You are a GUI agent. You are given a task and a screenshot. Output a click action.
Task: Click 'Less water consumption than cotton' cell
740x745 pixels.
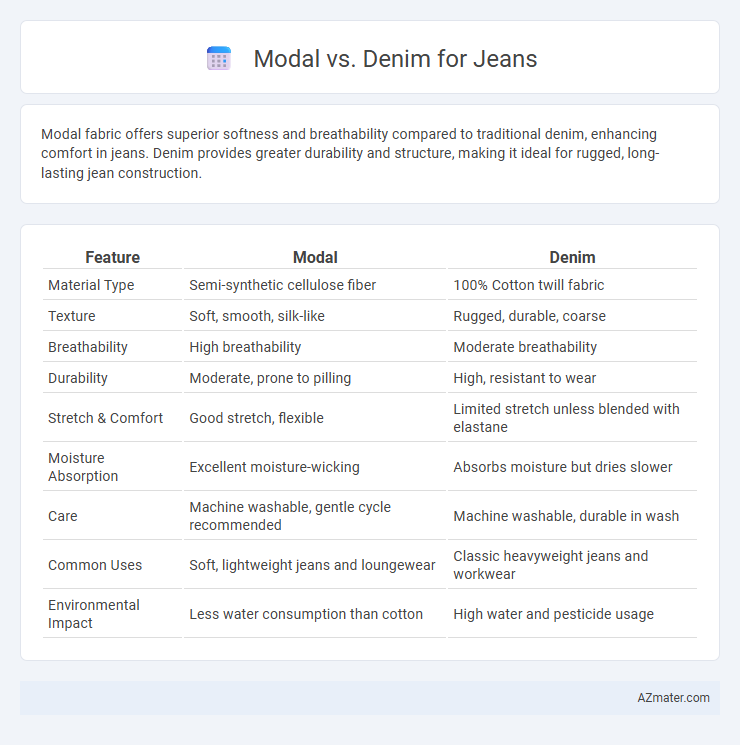click(x=306, y=614)
